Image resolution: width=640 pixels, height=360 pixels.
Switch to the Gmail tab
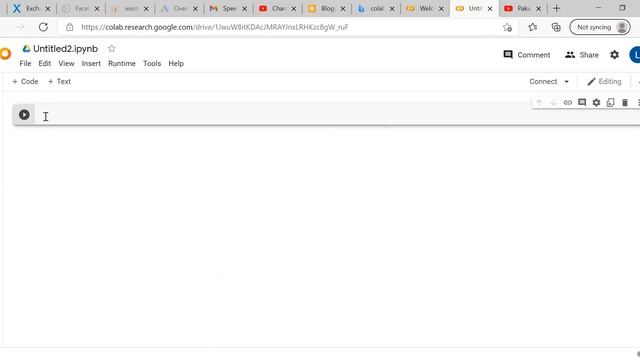point(228,9)
